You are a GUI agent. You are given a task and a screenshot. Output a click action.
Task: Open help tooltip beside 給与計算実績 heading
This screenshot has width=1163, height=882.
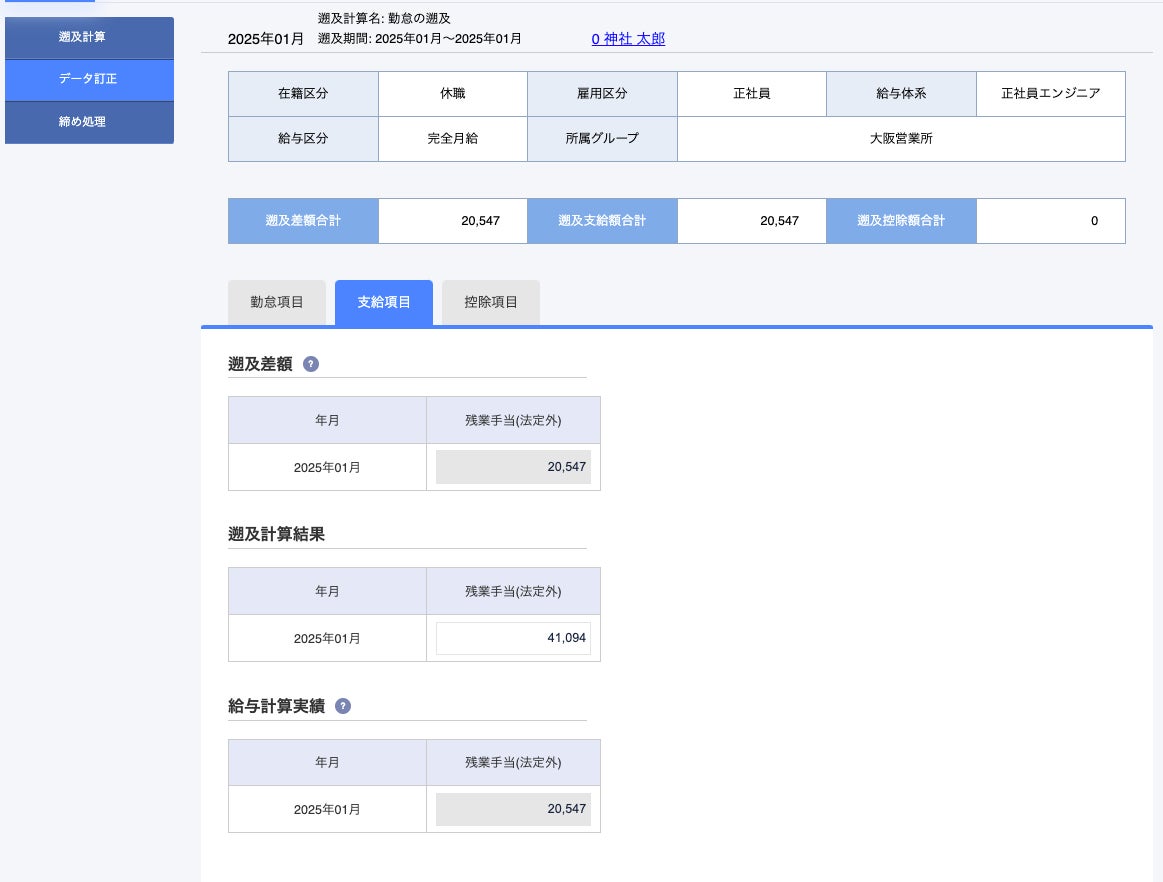click(343, 706)
